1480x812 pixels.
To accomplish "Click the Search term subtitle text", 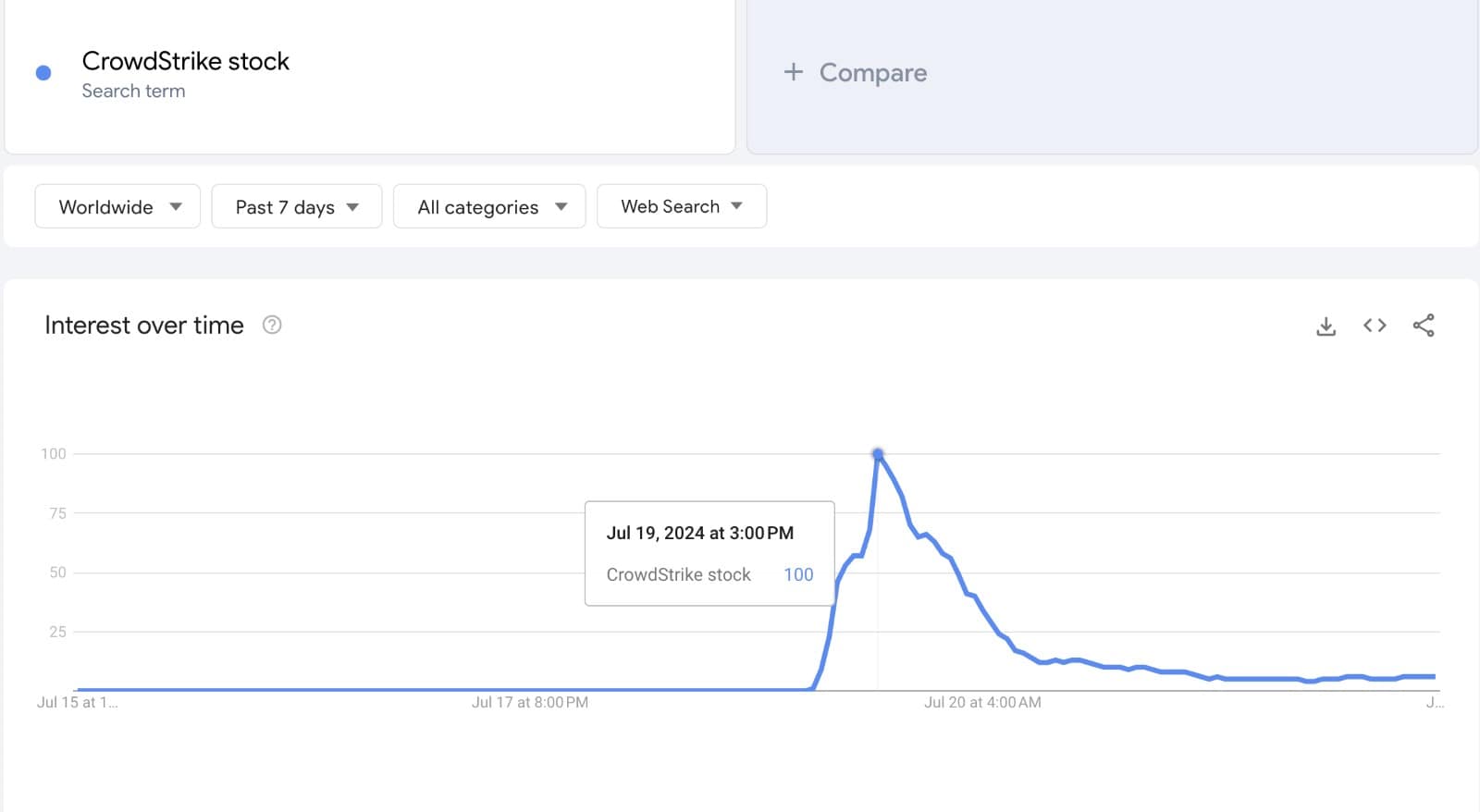I will pos(133,91).
